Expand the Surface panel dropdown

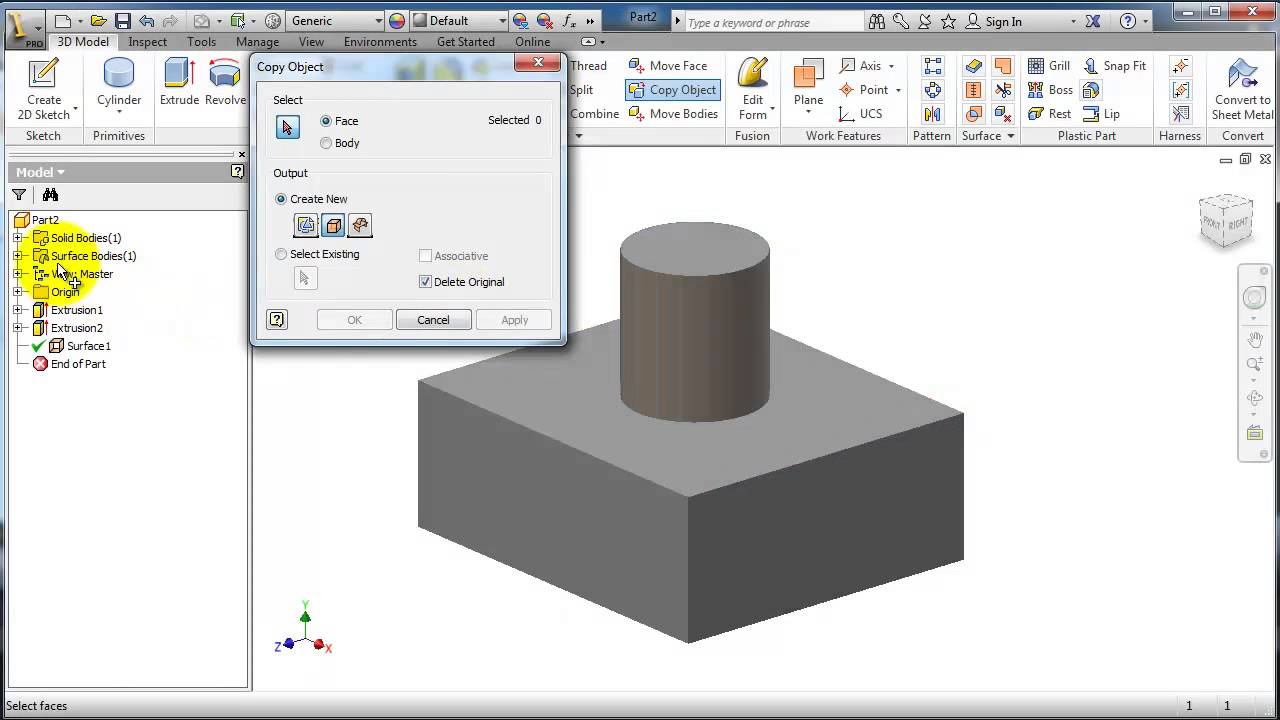pos(1011,136)
